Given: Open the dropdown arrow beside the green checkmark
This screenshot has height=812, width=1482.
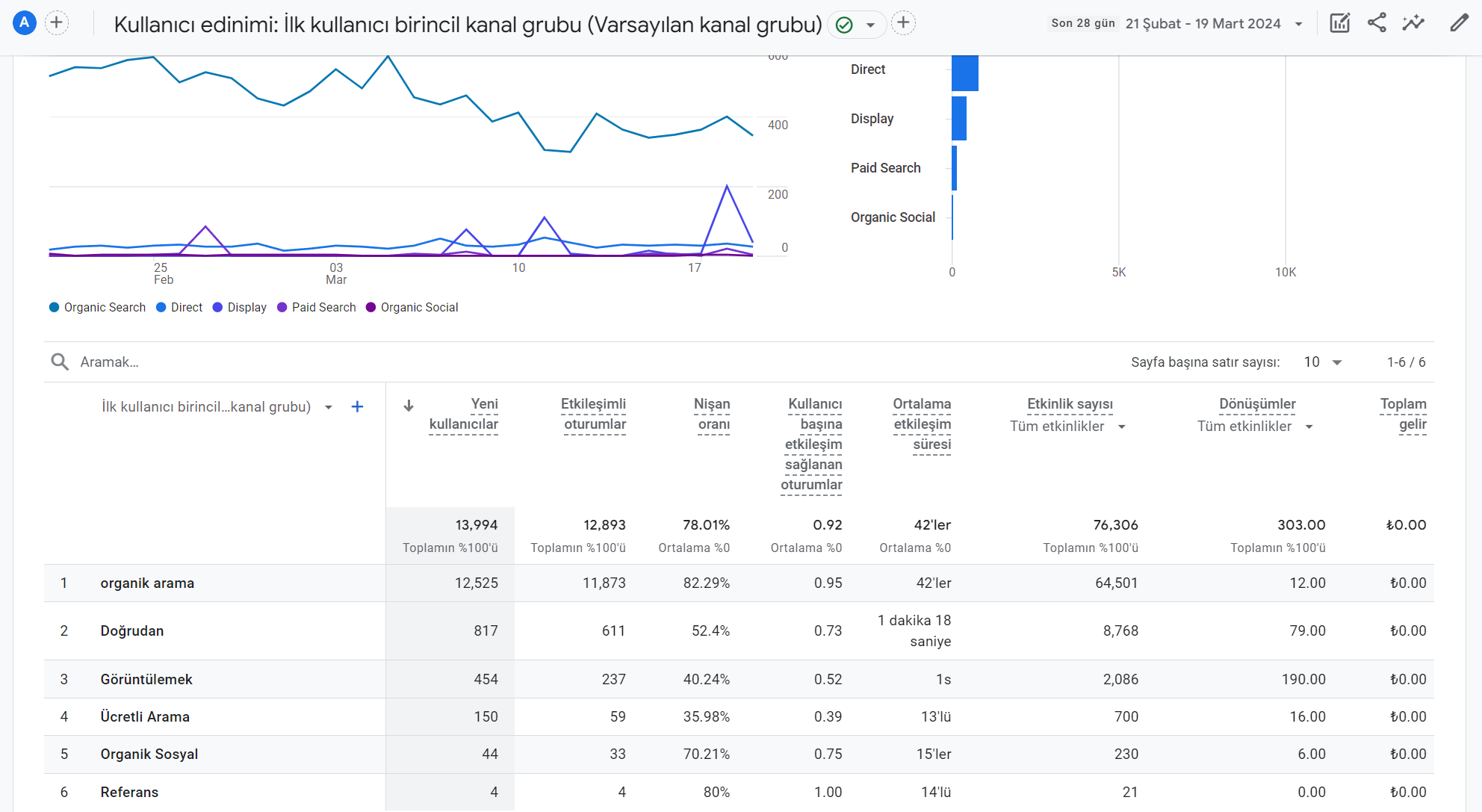Looking at the screenshot, I should tap(870, 25).
